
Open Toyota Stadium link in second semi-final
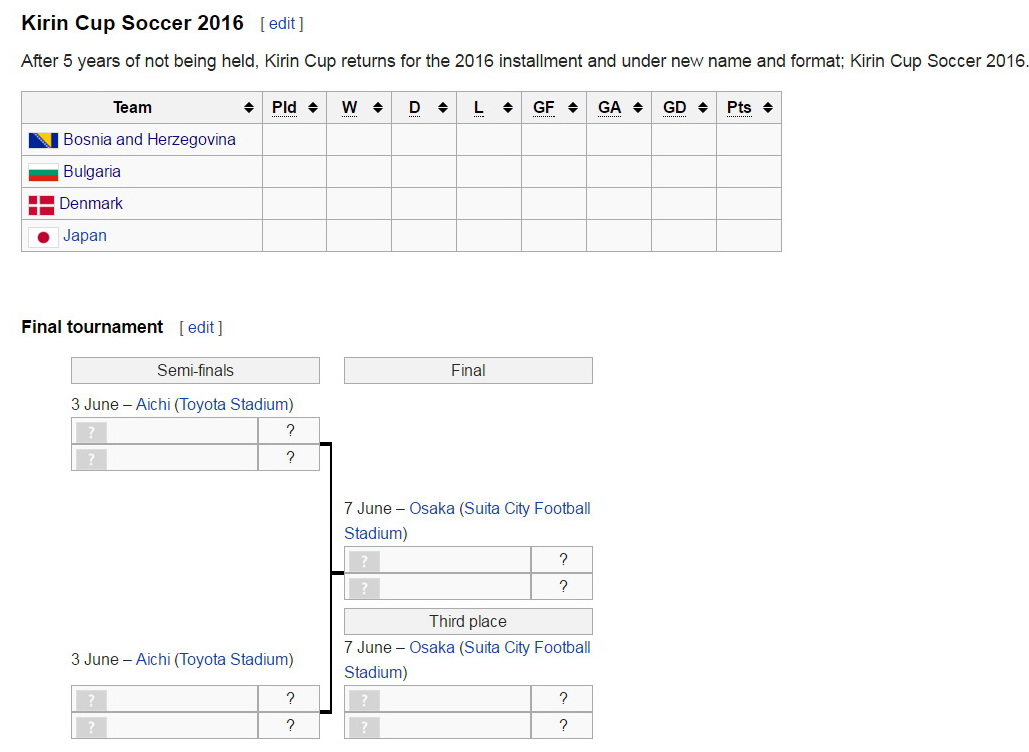pyautogui.click(x=234, y=659)
